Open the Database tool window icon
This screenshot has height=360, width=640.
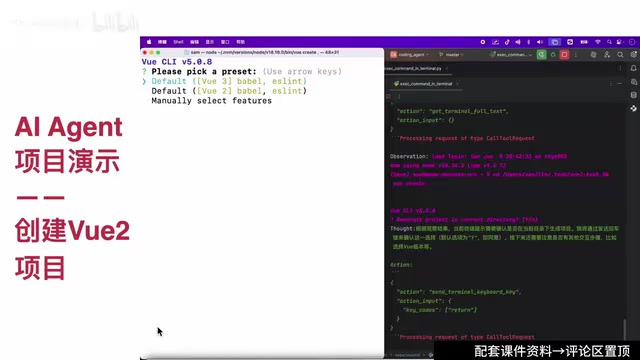coord(633,95)
